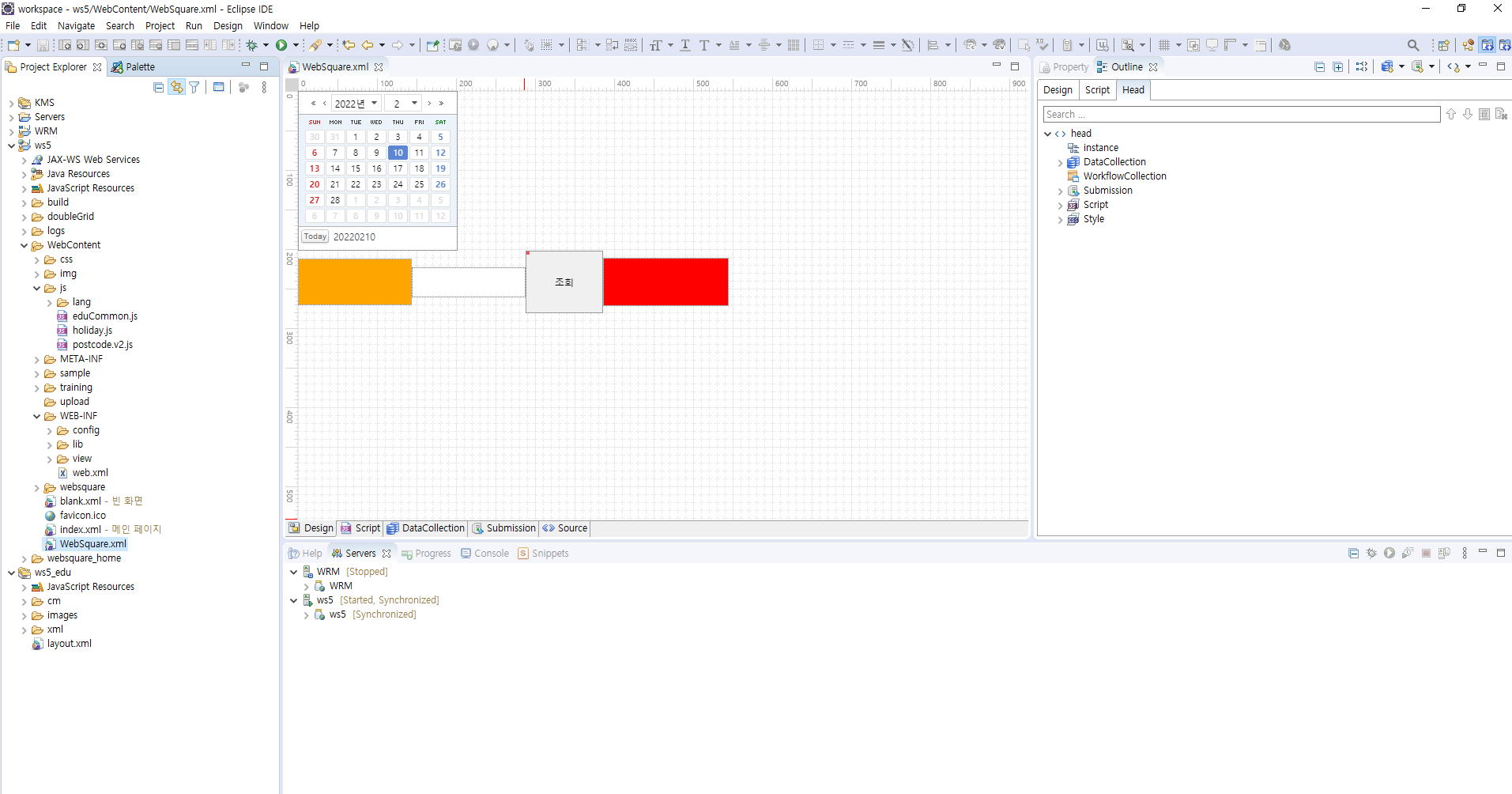This screenshot has width=1512, height=794.
Task: Click the Search field in the Head panel
Action: coord(1241,114)
